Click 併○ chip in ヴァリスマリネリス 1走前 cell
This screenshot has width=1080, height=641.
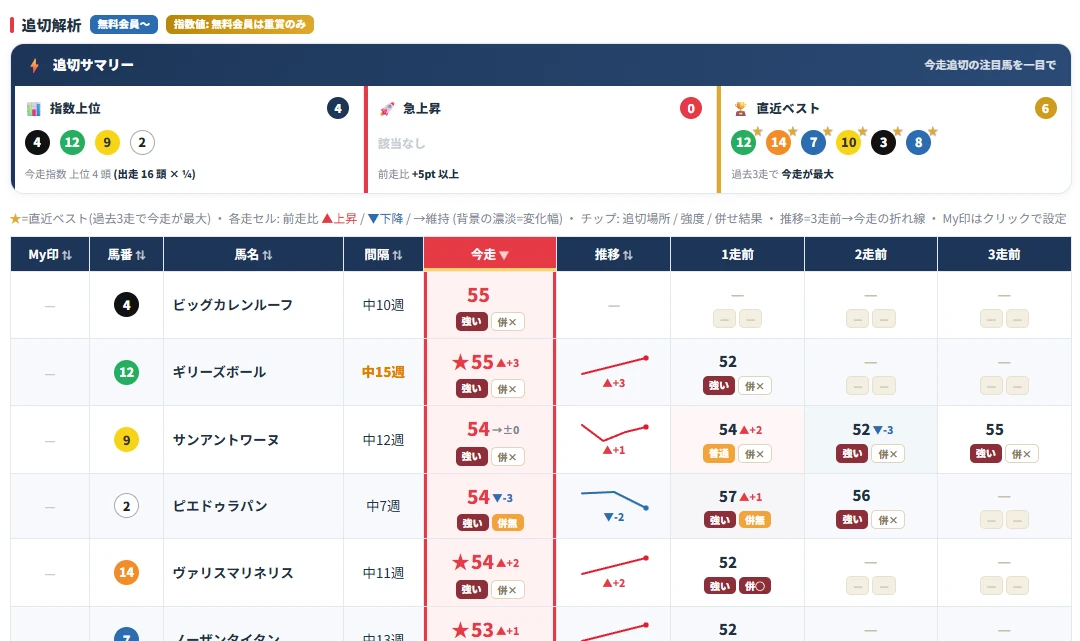pos(755,586)
